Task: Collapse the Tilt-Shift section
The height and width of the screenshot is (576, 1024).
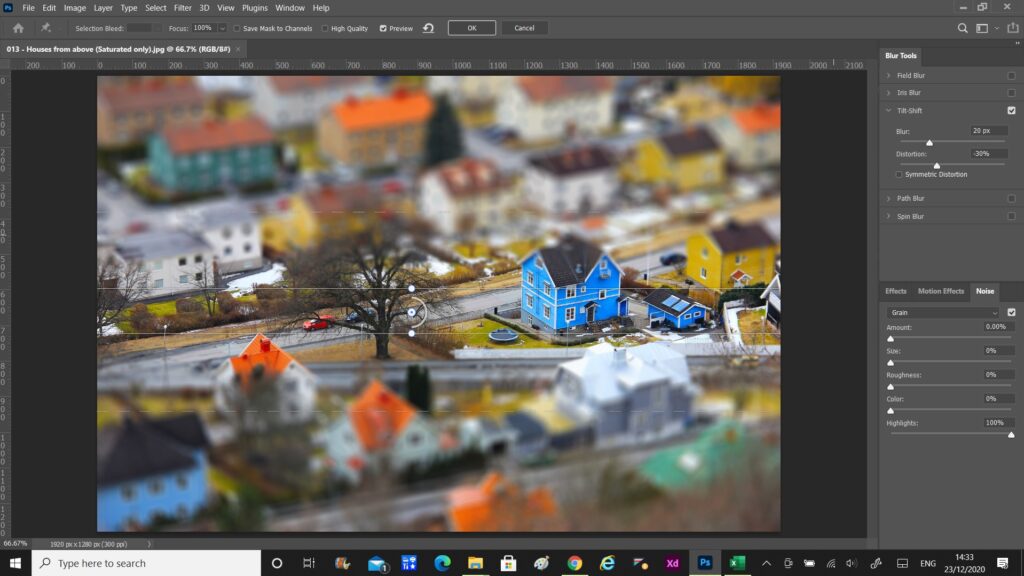Action: coord(888,111)
